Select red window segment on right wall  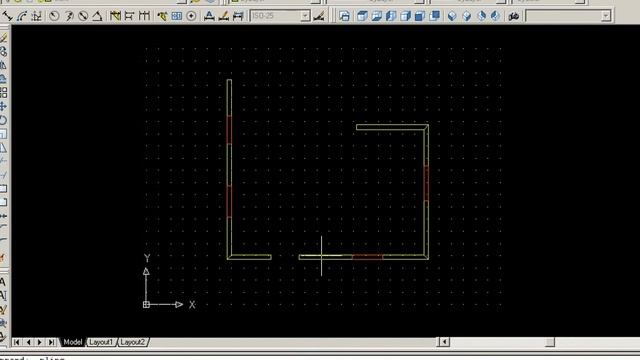426,183
